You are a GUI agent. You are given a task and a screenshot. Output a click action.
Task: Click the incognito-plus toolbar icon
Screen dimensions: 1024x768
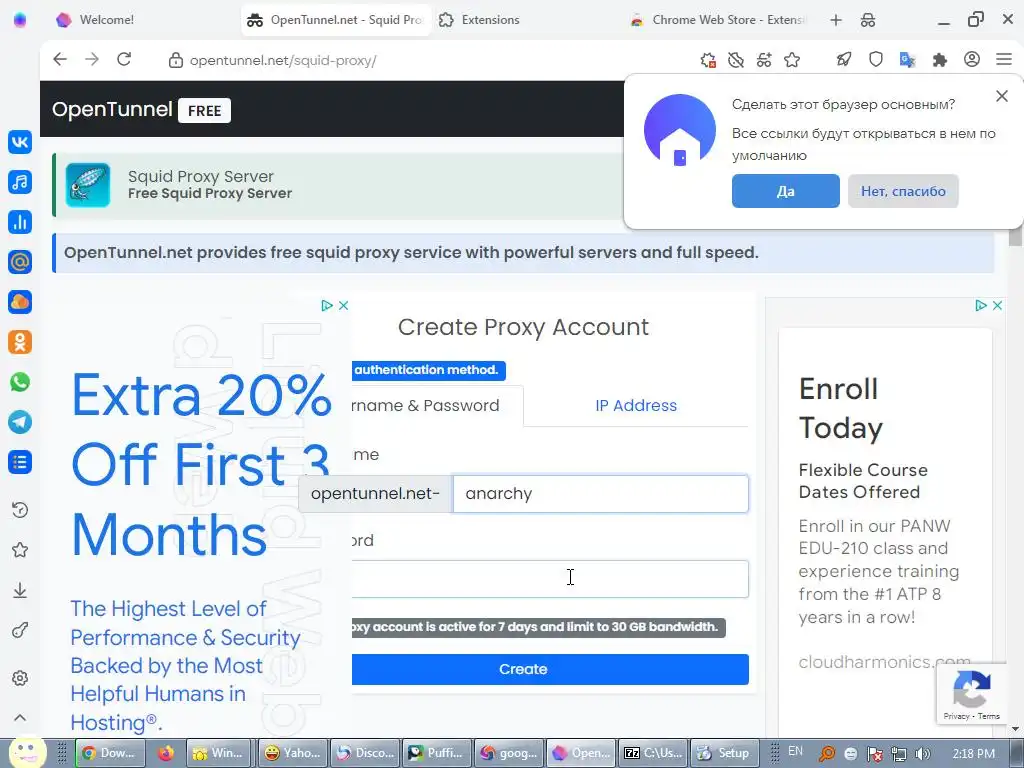coord(764,60)
